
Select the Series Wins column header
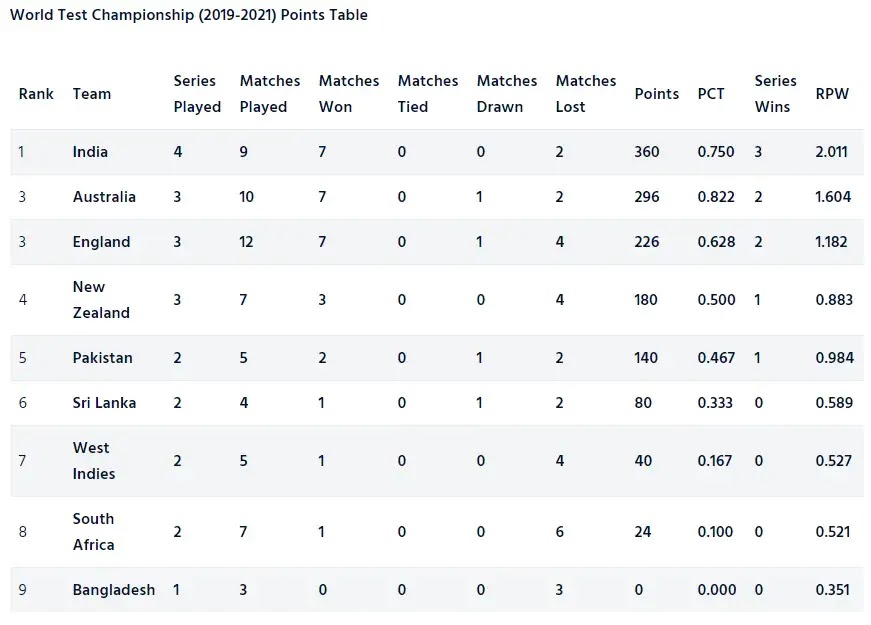pyautogui.click(x=775, y=94)
